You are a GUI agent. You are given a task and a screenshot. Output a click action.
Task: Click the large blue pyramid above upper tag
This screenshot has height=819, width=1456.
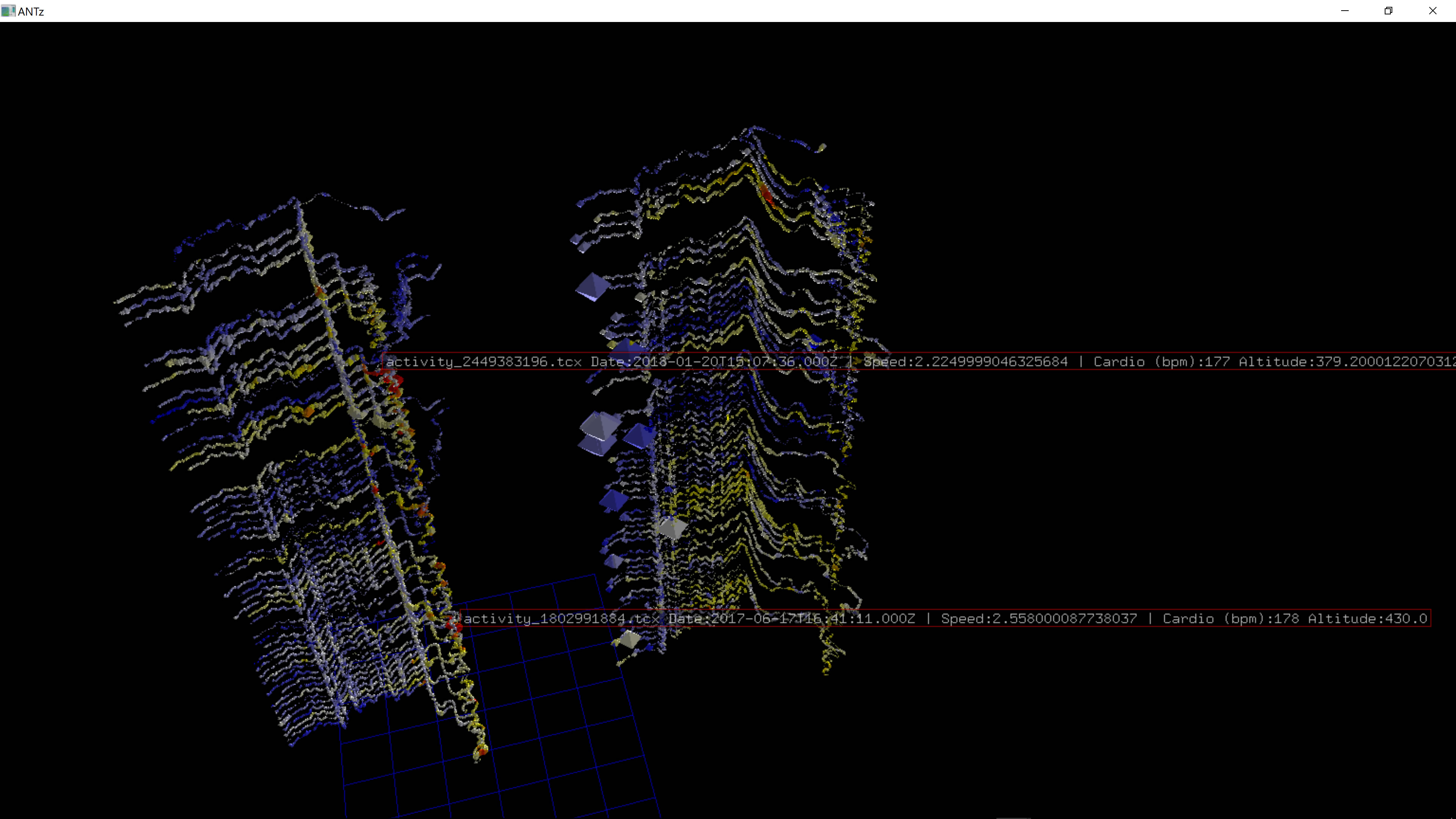[592, 287]
